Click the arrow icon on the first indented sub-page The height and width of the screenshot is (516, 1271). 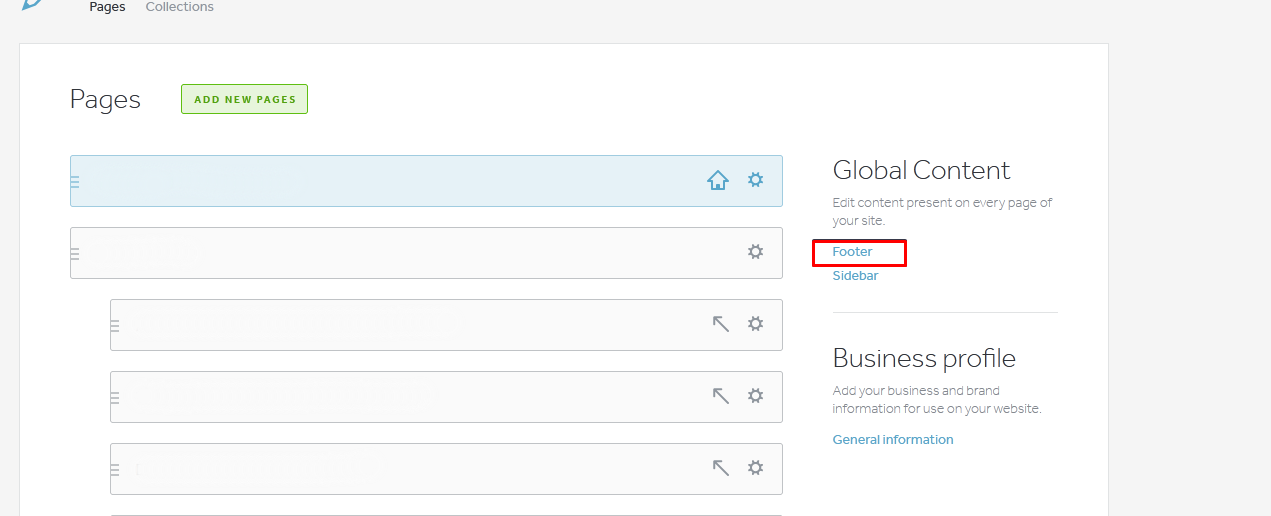721,324
